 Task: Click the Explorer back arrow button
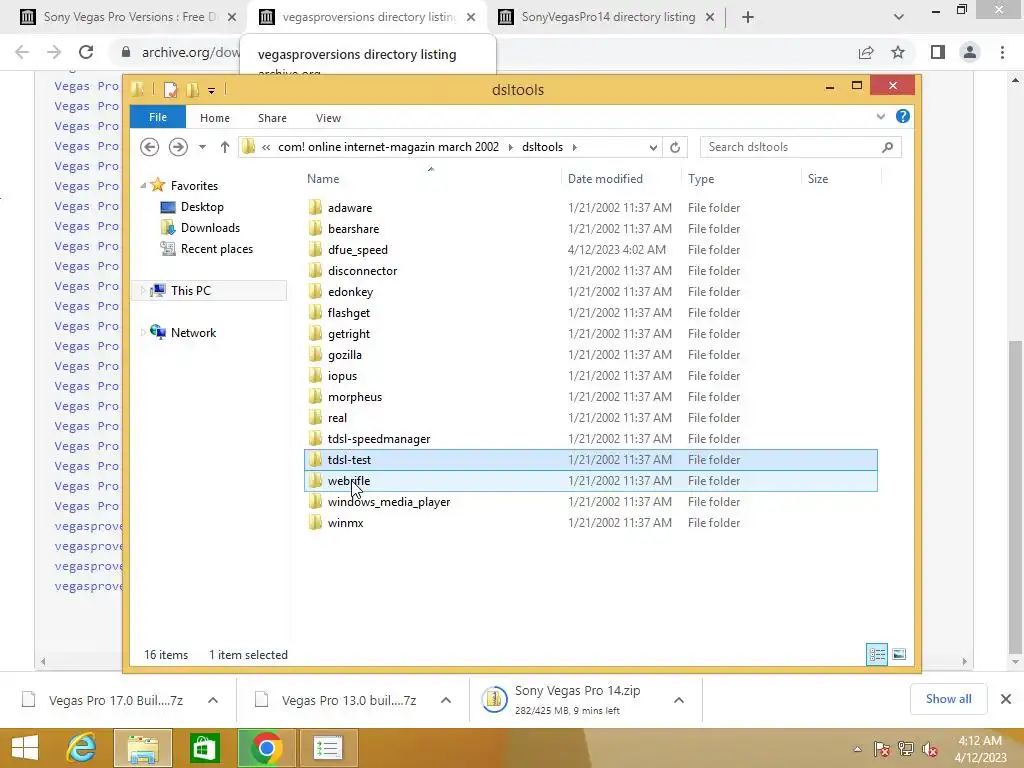point(150,147)
